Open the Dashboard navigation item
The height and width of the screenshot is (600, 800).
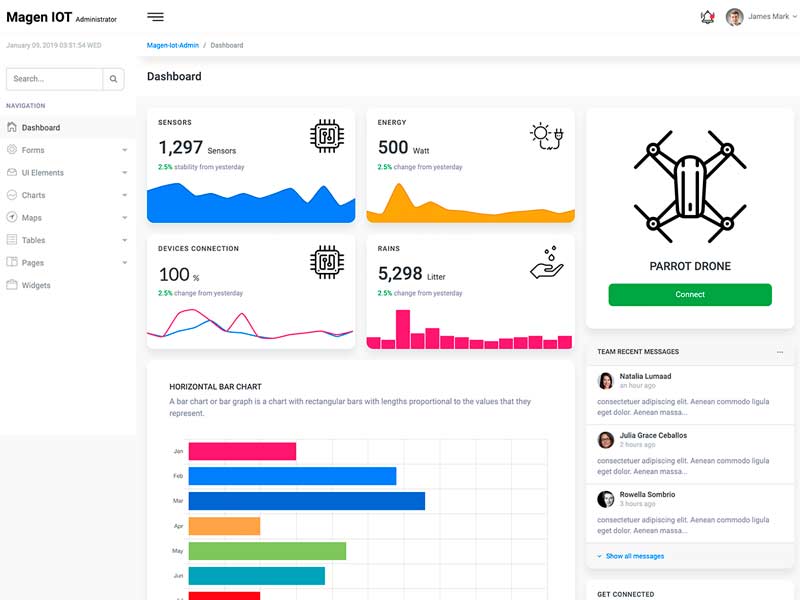point(68,128)
